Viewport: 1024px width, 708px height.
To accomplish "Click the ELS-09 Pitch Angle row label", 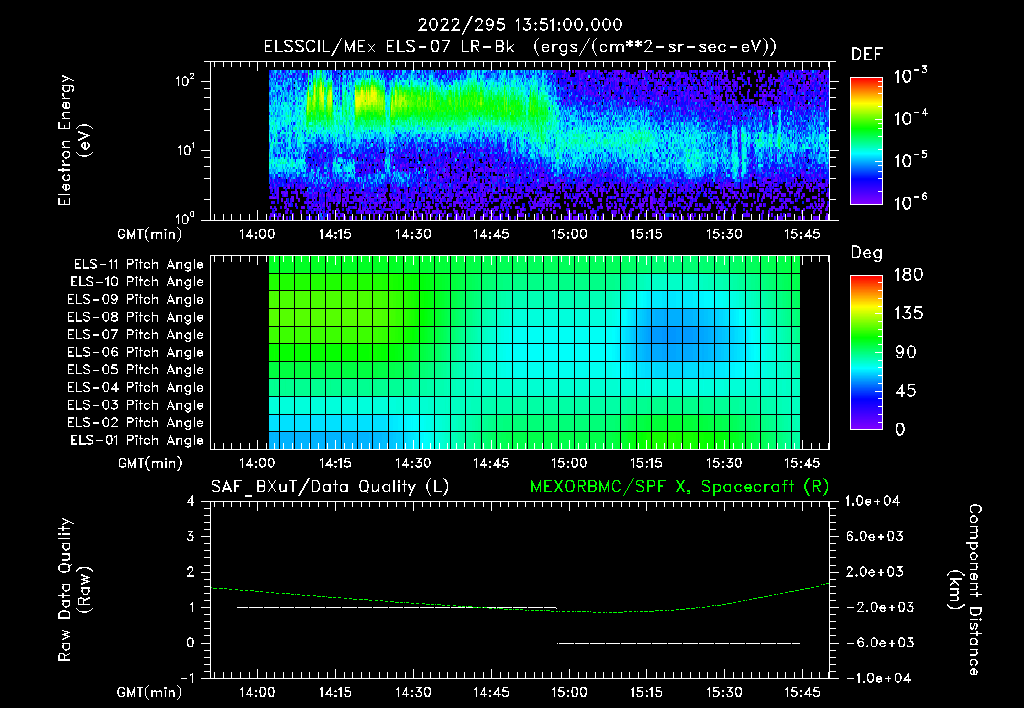I will click(136, 300).
